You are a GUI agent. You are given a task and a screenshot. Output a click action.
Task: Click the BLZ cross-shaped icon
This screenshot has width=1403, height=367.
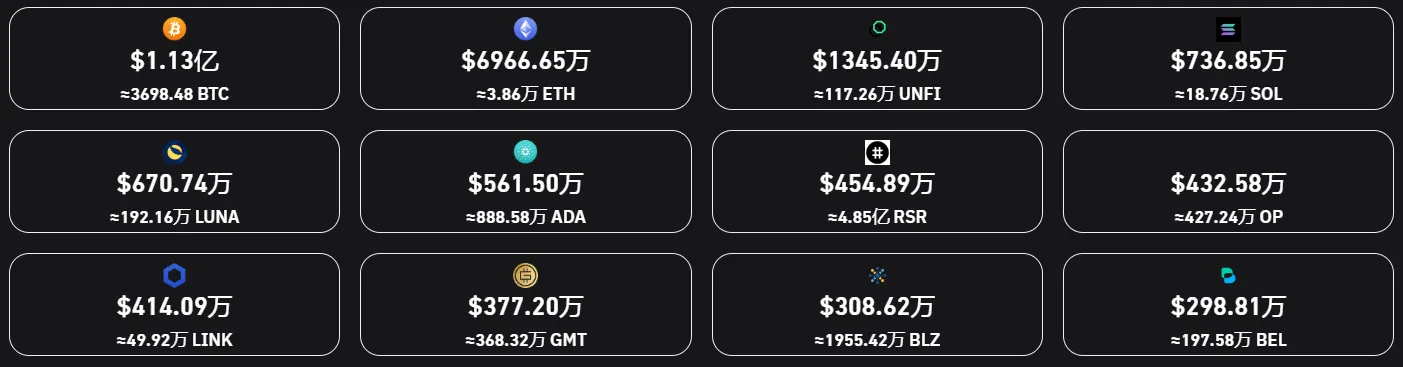point(877,276)
